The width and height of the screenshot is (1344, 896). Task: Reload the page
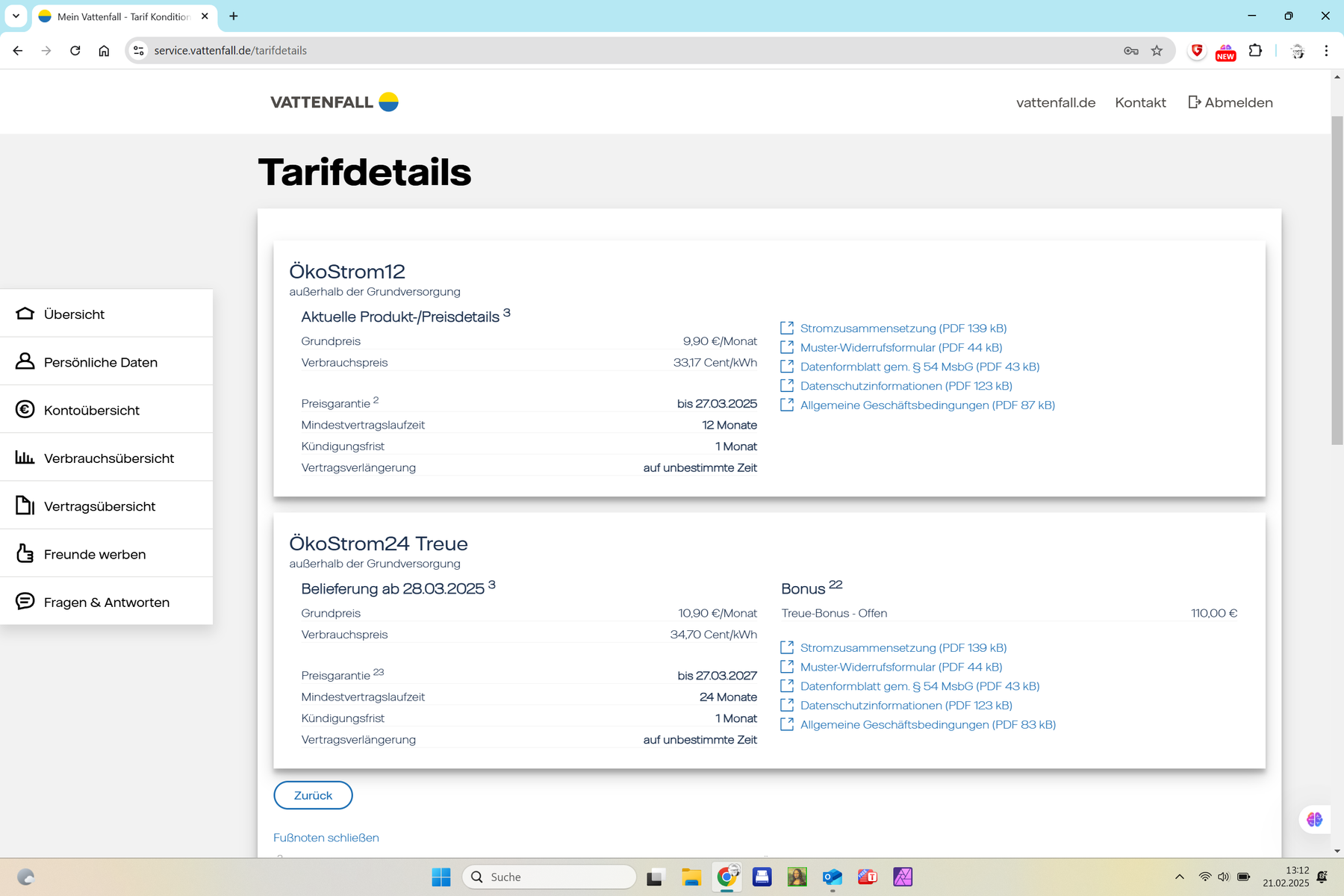(75, 51)
